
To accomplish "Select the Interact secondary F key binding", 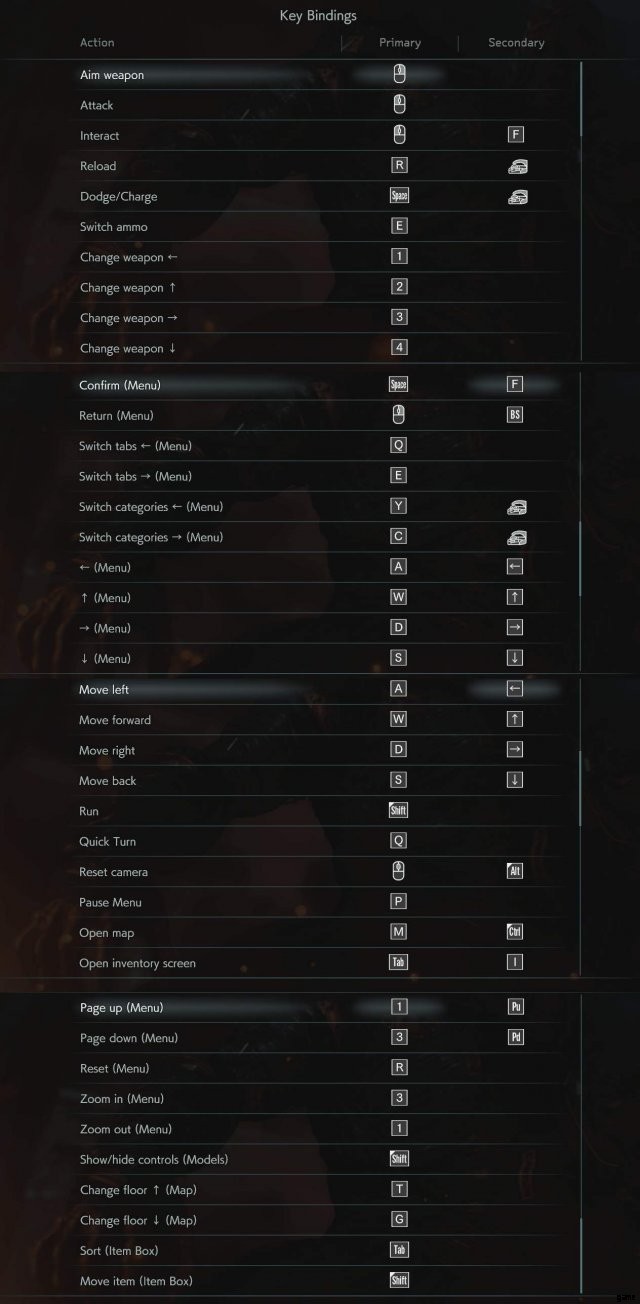I will (x=516, y=135).
